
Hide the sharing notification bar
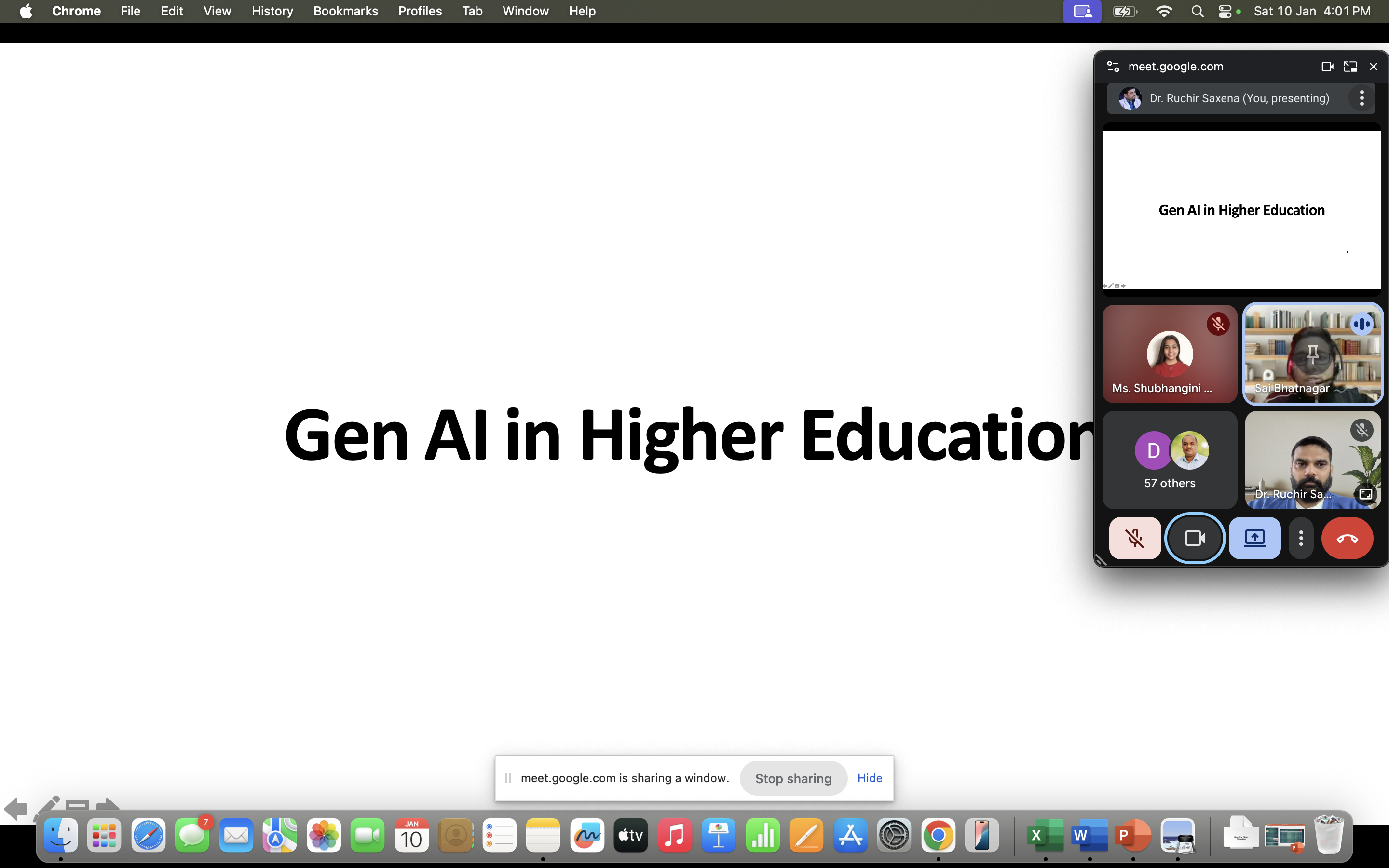point(869,778)
